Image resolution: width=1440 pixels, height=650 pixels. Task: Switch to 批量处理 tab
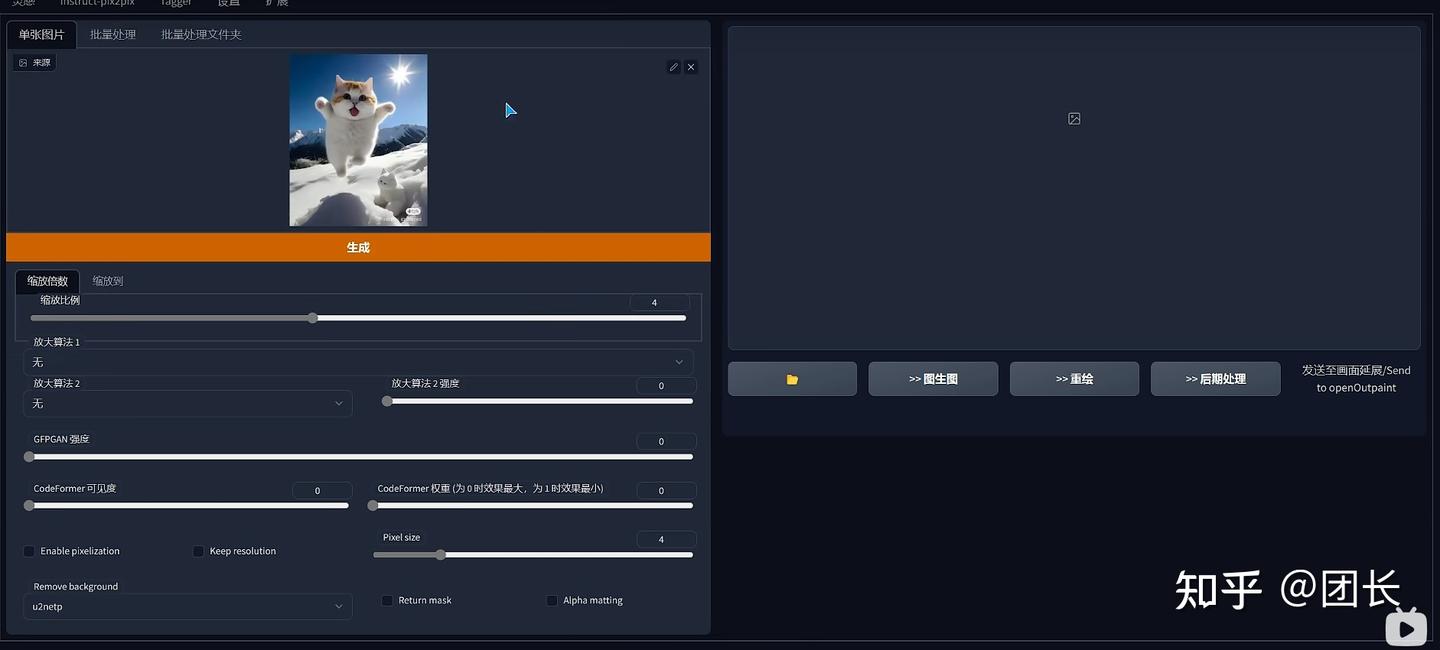pos(113,34)
